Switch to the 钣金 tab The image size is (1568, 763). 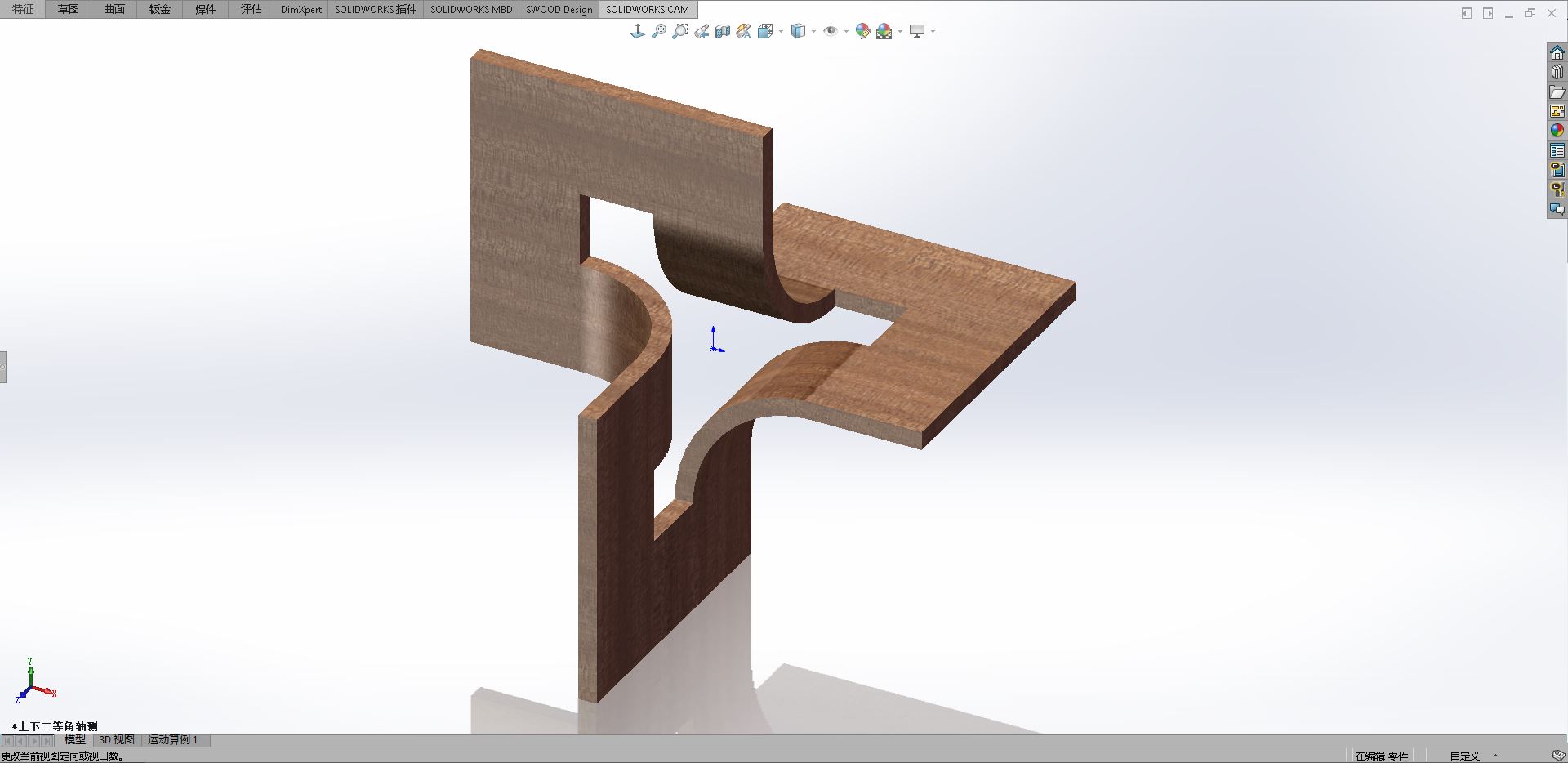click(160, 9)
